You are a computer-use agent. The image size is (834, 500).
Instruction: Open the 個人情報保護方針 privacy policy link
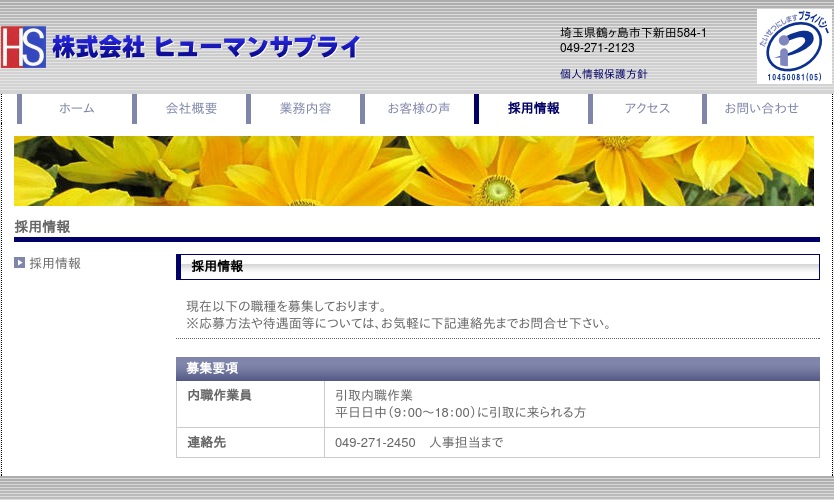click(x=604, y=74)
